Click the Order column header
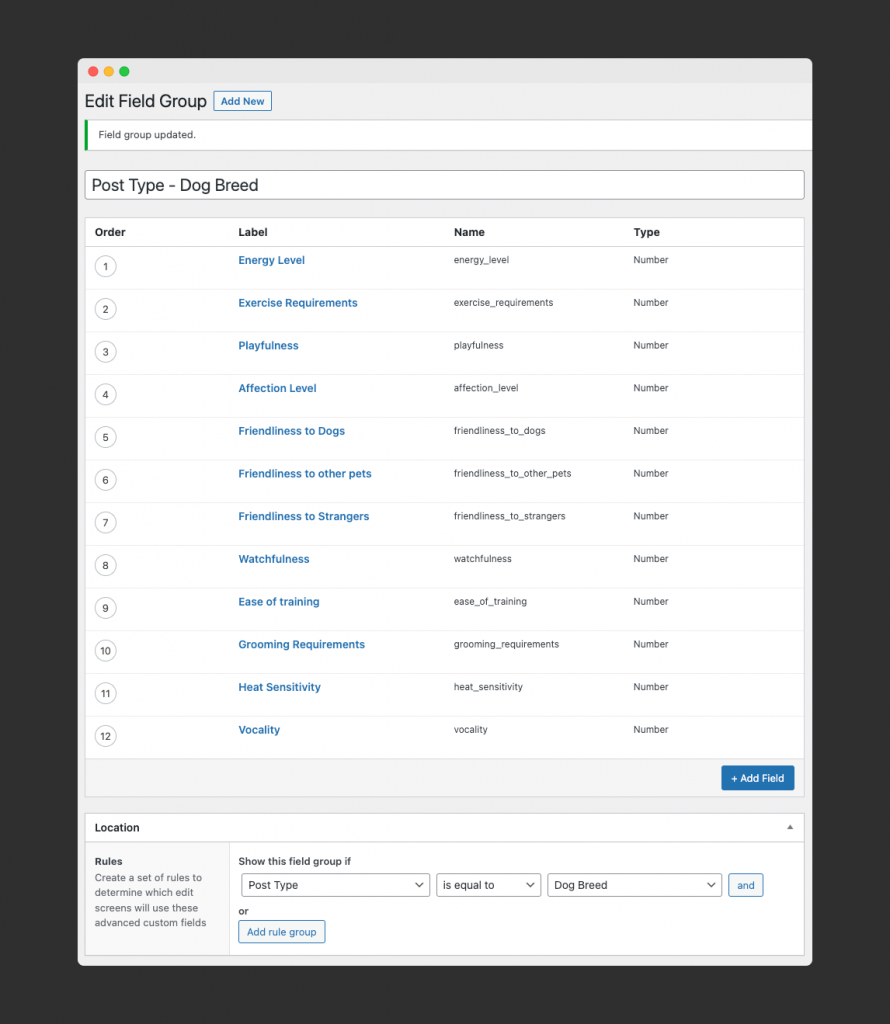The height and width of the screenshot is (1024, 890). (x=110, y=232)
